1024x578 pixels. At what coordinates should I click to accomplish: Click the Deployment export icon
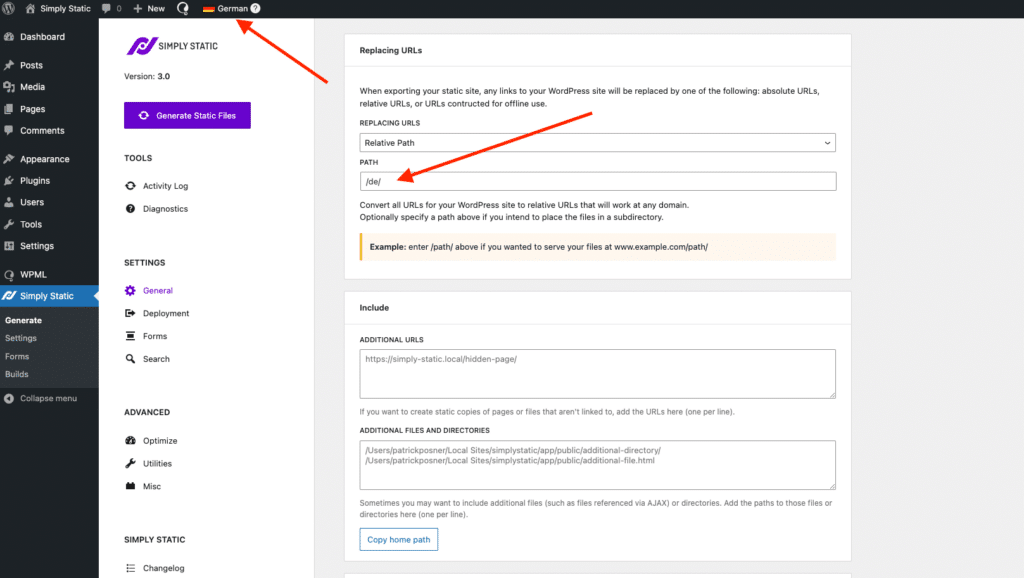pyautogui.click(x=130, y=313)
